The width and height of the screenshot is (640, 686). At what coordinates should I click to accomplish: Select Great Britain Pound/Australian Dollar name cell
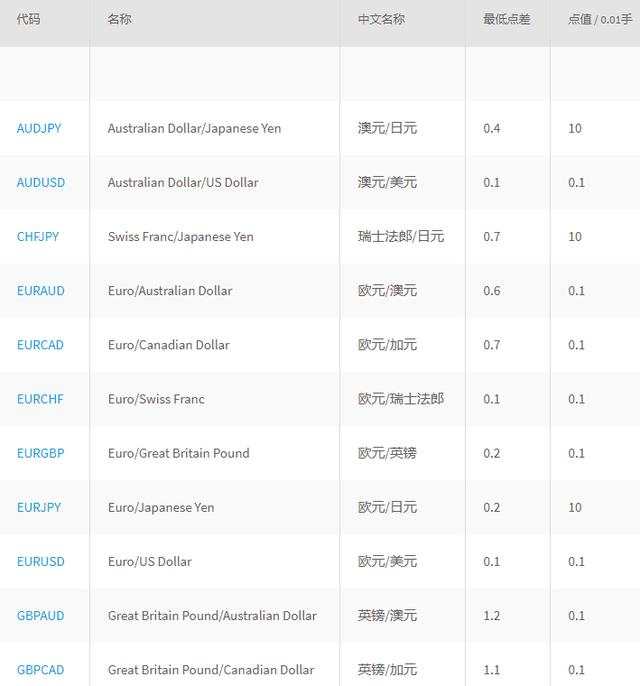point(212,616)
